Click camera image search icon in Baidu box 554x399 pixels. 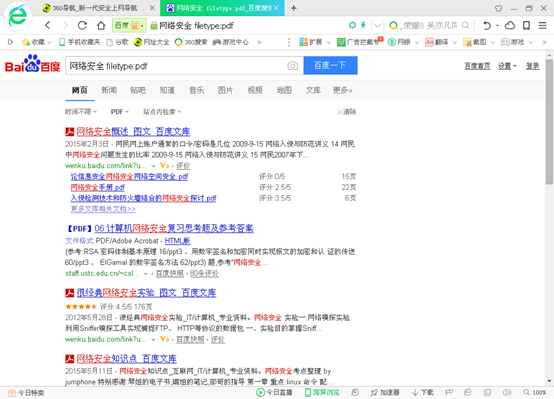(292, 65)
